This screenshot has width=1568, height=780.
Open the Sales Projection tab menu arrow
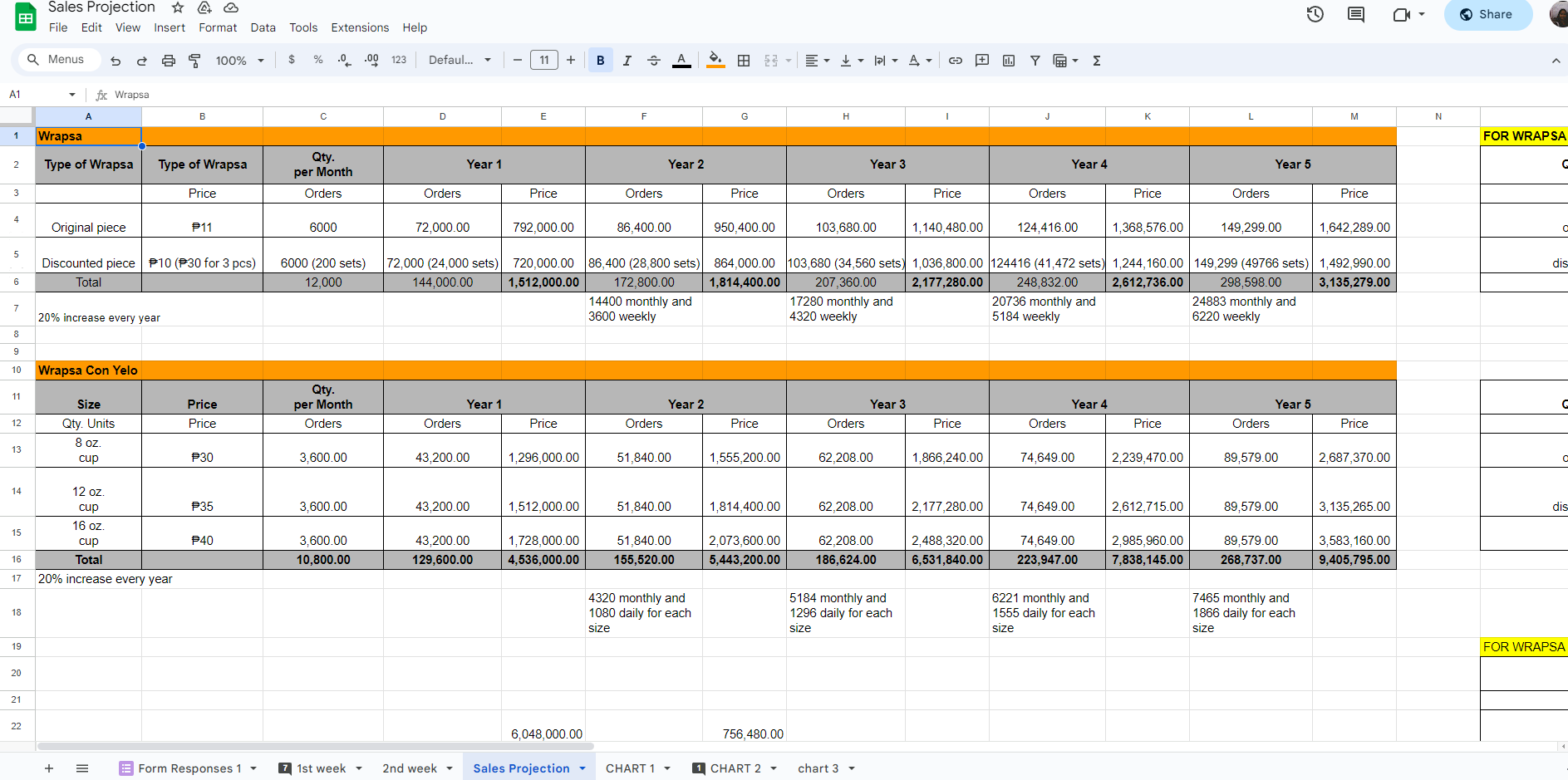582,768
